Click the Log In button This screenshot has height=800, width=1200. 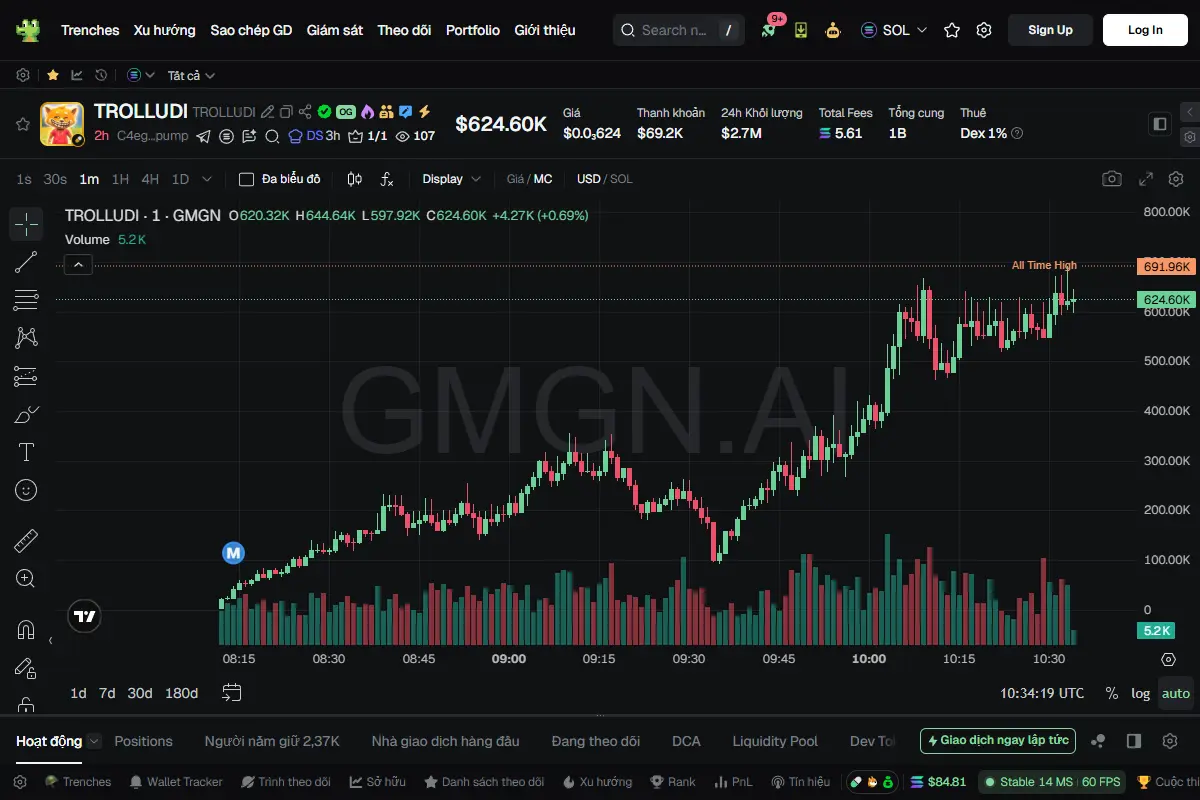1145,30
